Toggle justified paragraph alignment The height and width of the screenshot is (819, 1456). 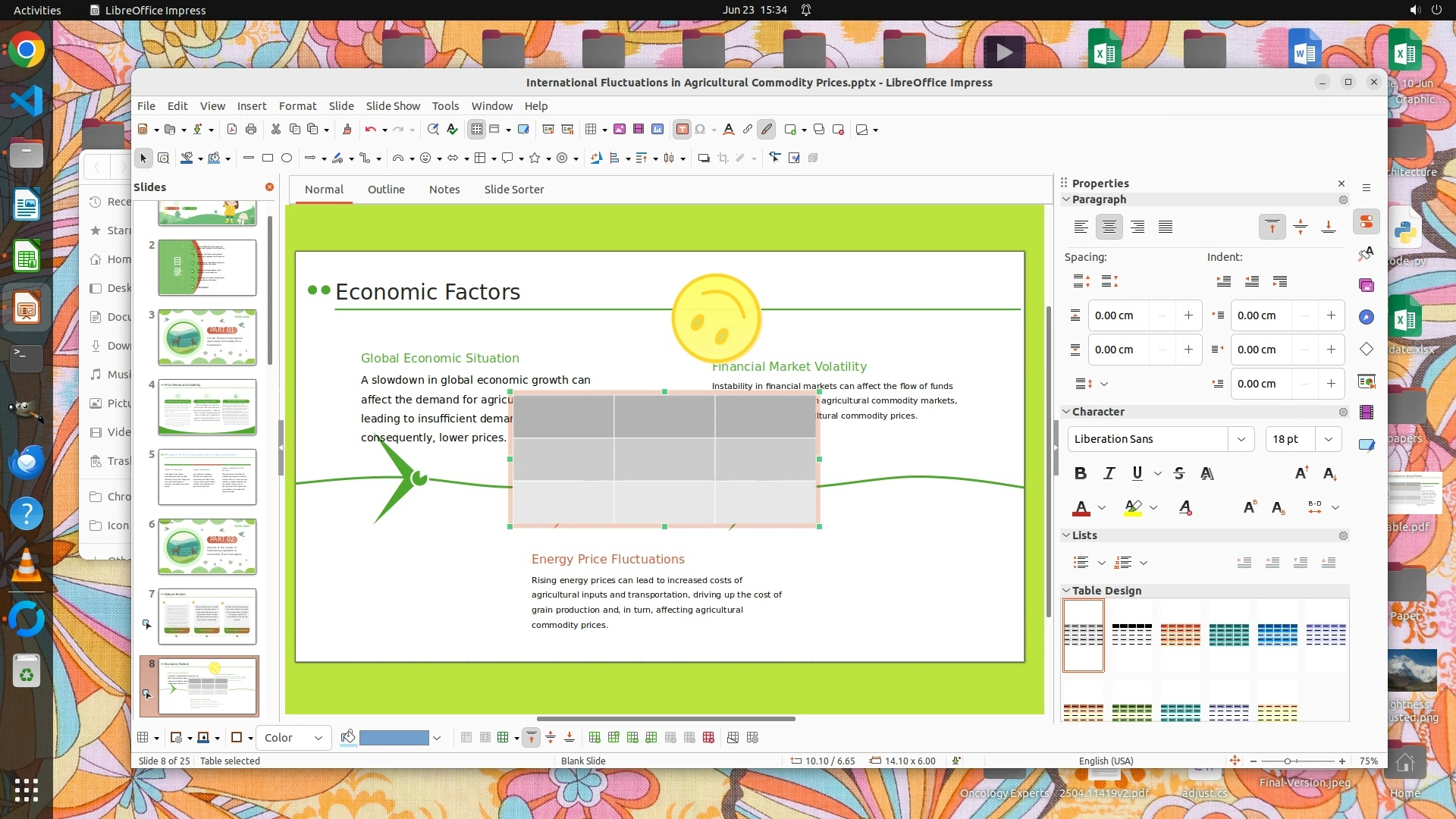1166,227
